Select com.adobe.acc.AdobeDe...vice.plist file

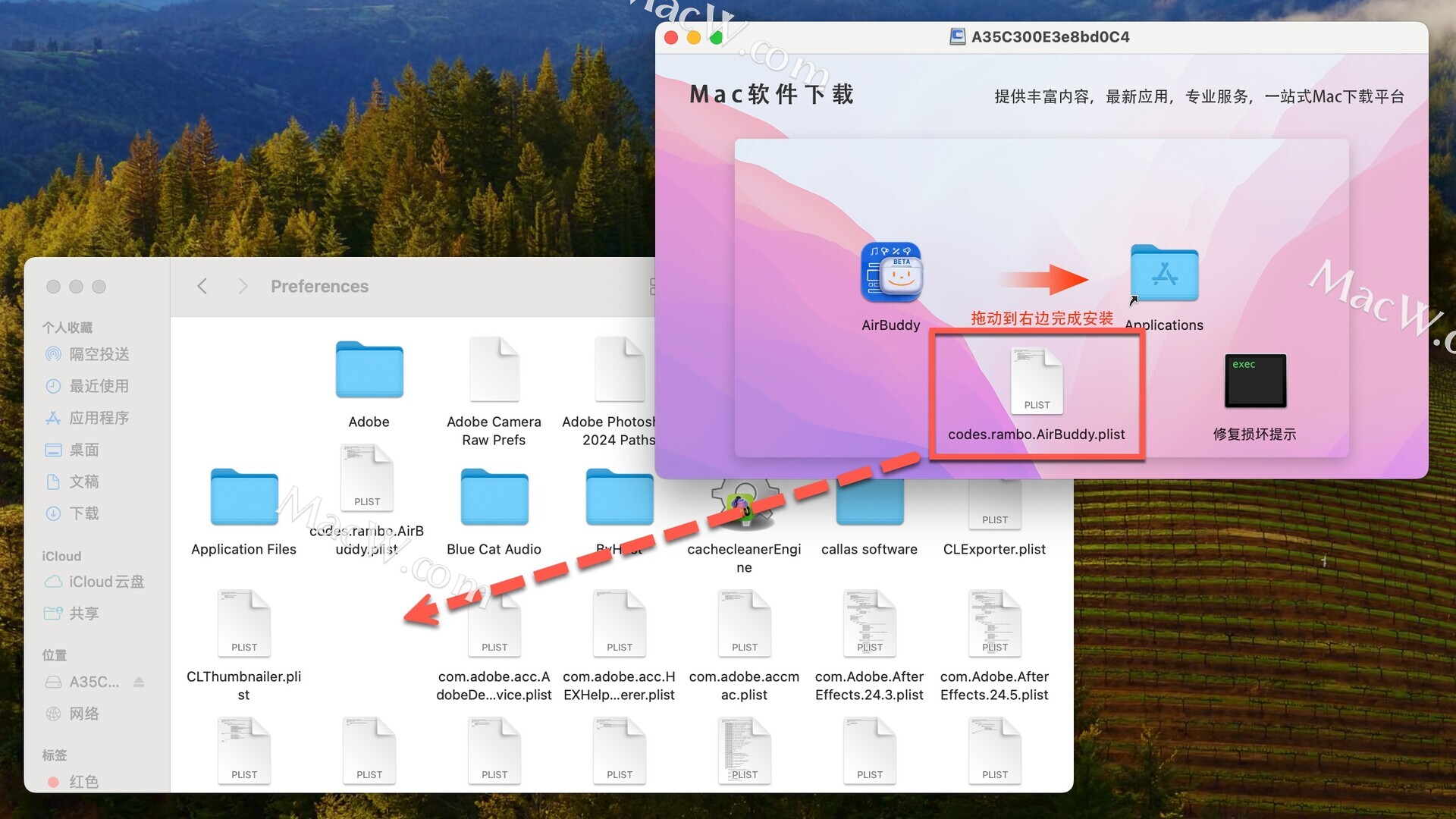coord(494,623)
